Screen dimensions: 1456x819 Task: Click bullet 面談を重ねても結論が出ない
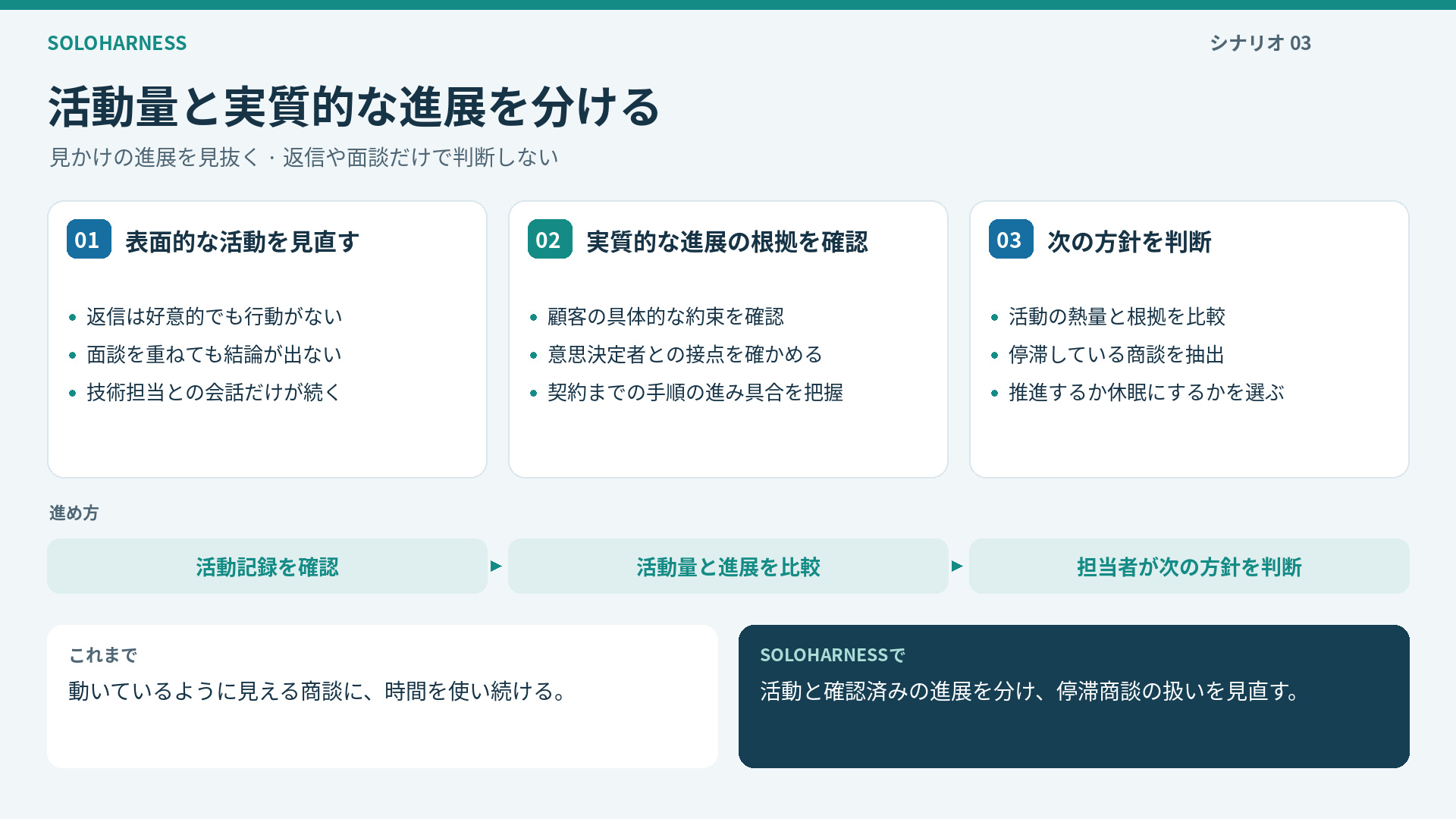tap(215, 354)
